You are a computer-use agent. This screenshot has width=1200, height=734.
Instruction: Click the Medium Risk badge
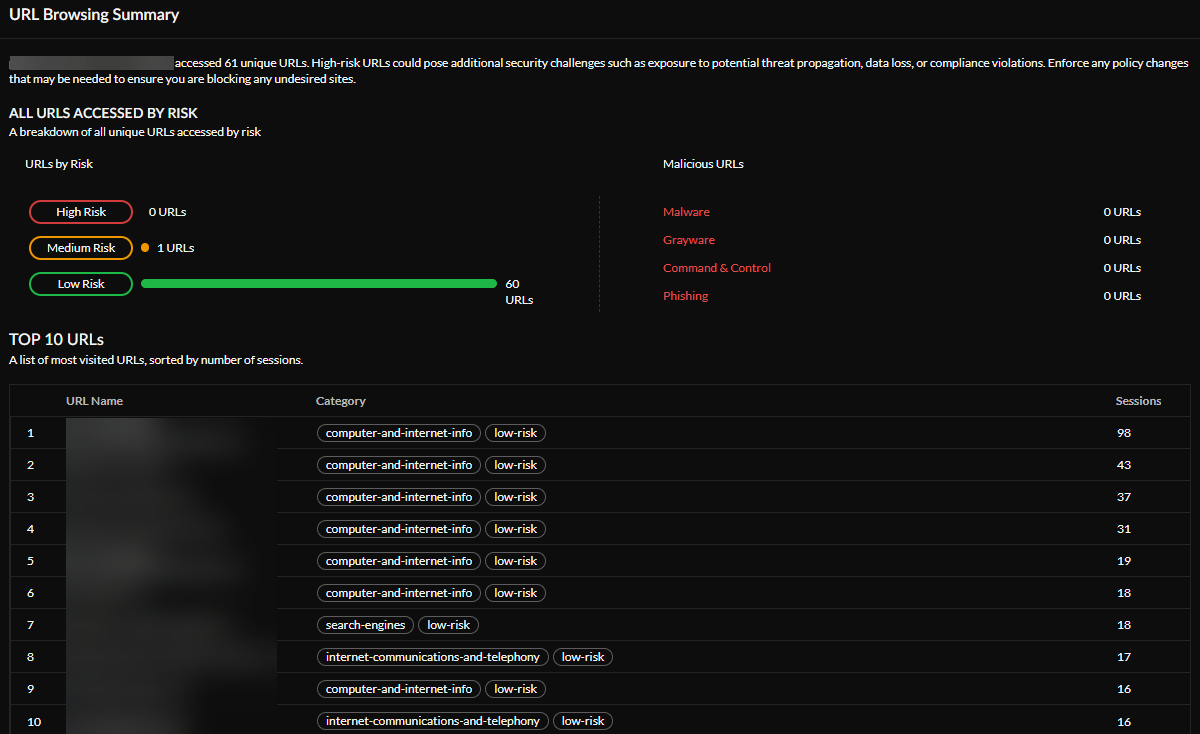81,248
